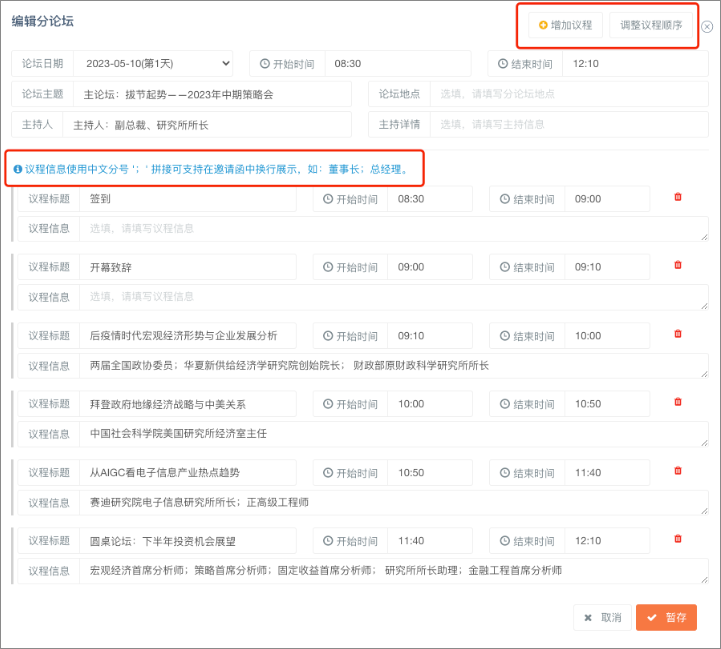Close the 编辑分论坛 dialog
Image resolution: width=721 pixels, height=649 pixels.
tap(707, 27)
